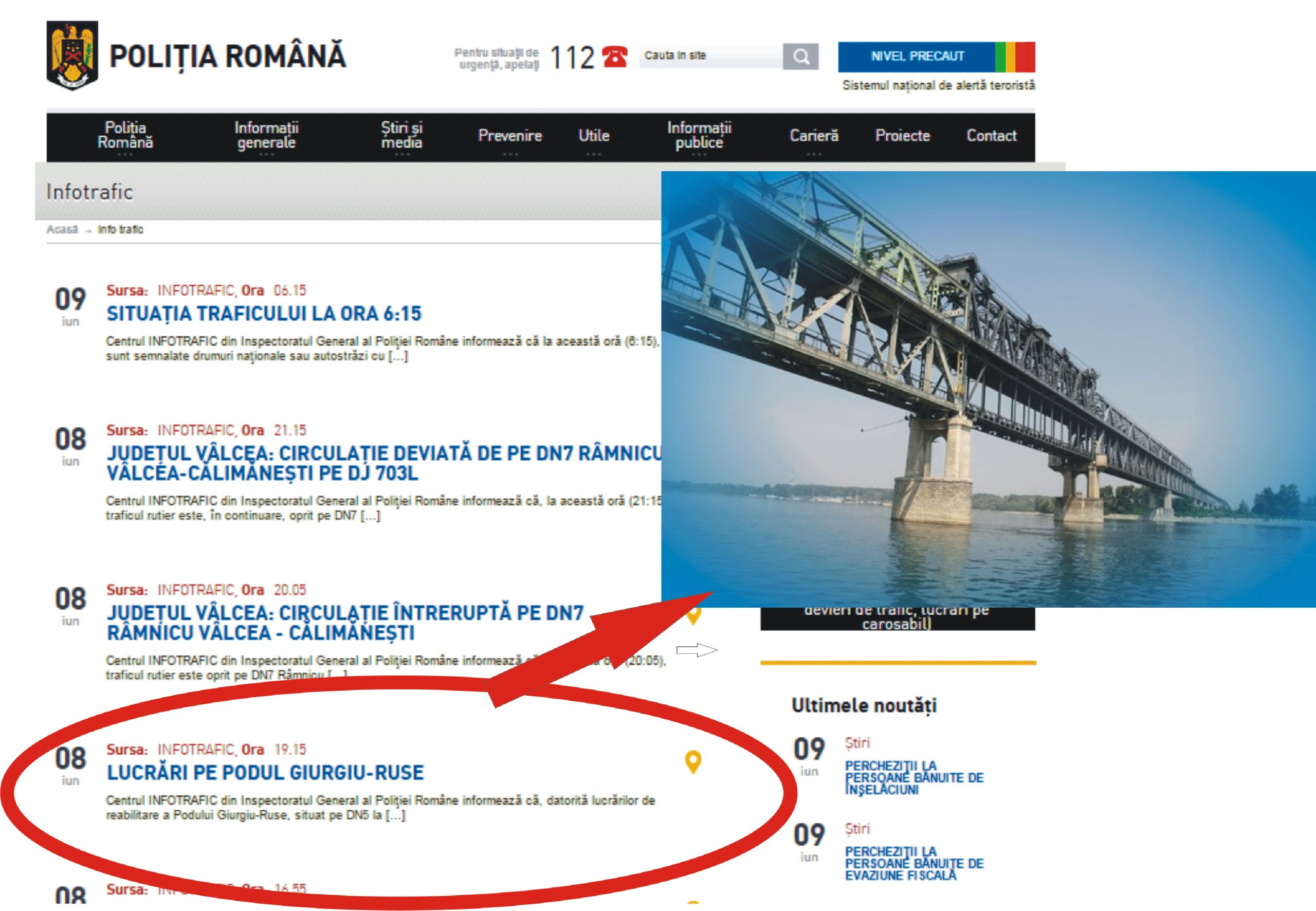Click Acasă breadcrumb link
1316x911 pixels.
coord(62,229)
